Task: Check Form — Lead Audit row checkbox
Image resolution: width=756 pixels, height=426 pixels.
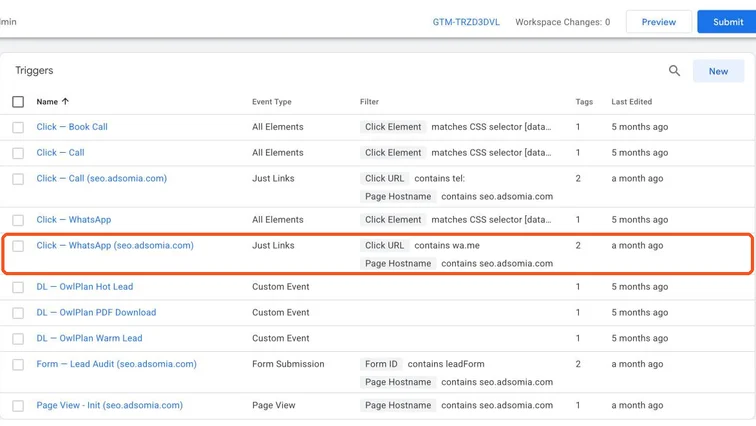Action: [18, 364]
